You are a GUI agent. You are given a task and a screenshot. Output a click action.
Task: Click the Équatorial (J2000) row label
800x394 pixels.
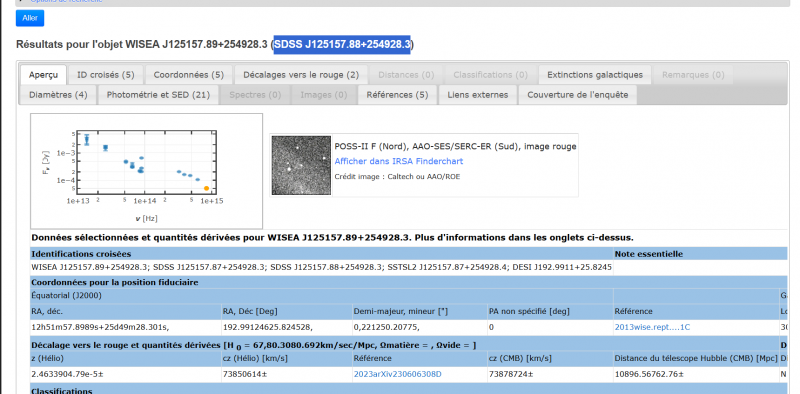point(66,296)
